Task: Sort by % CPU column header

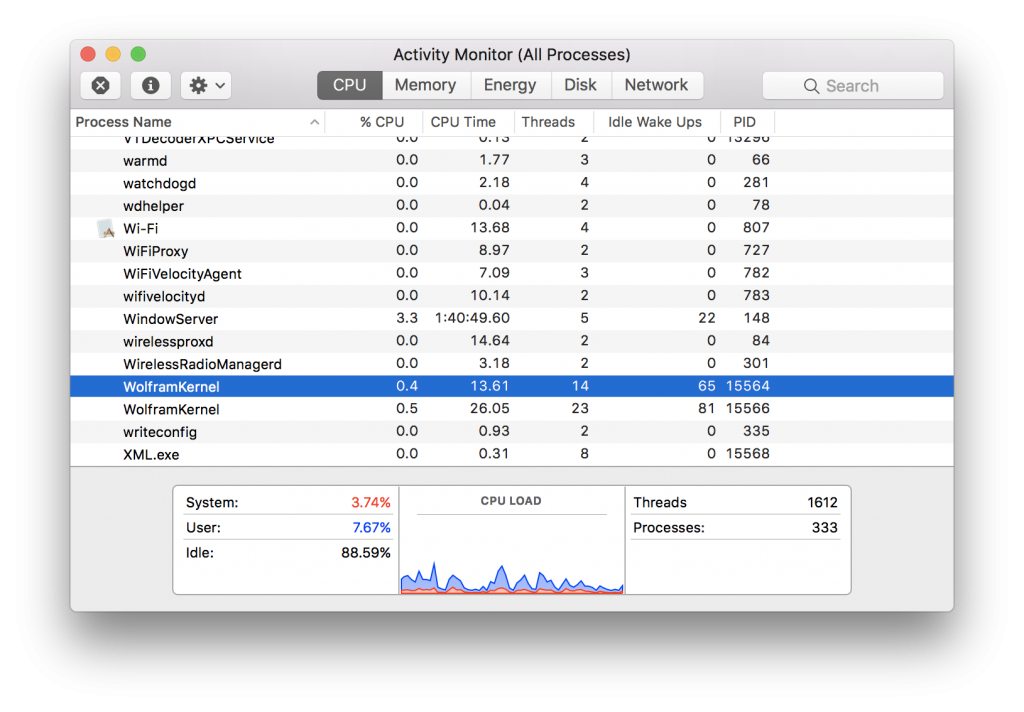Action: pyautogui.click(x=382, y=122)
